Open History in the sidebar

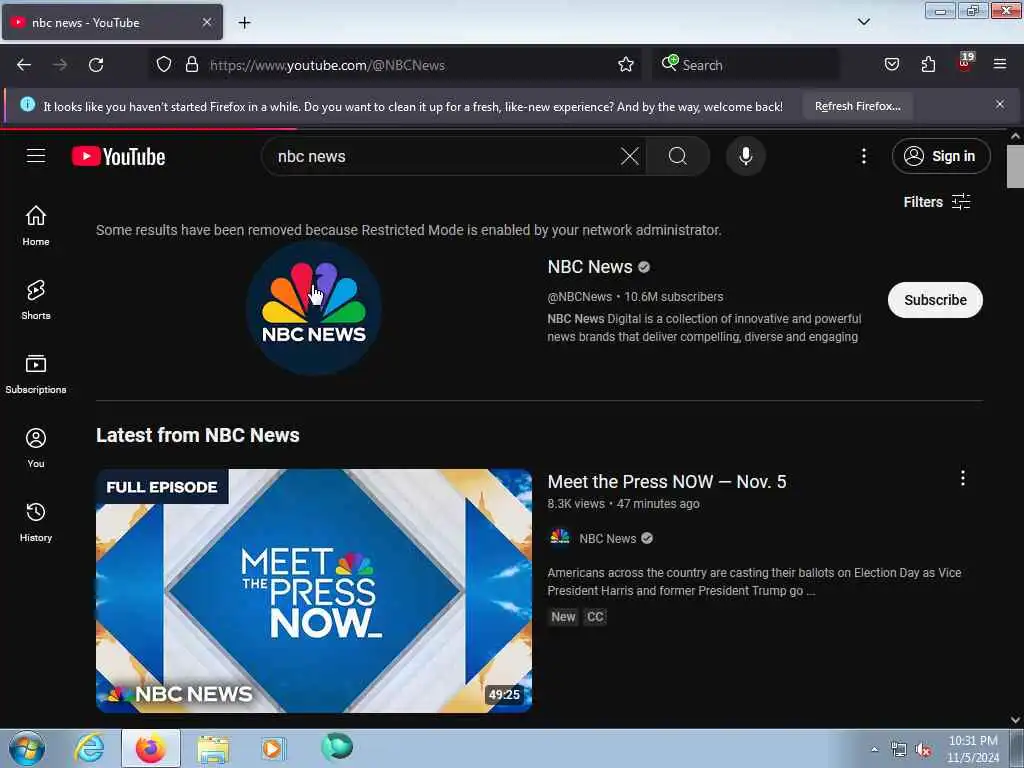click(36, 522)
